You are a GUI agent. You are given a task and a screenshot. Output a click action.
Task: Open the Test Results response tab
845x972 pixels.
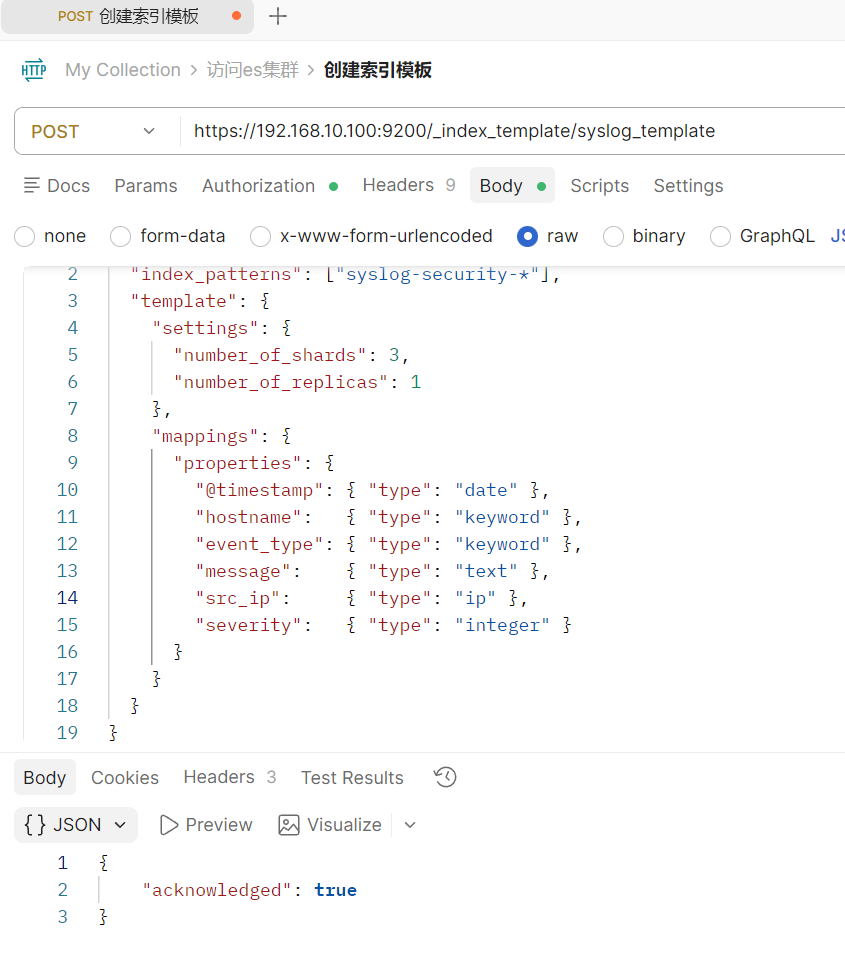[x=352, y=777]
